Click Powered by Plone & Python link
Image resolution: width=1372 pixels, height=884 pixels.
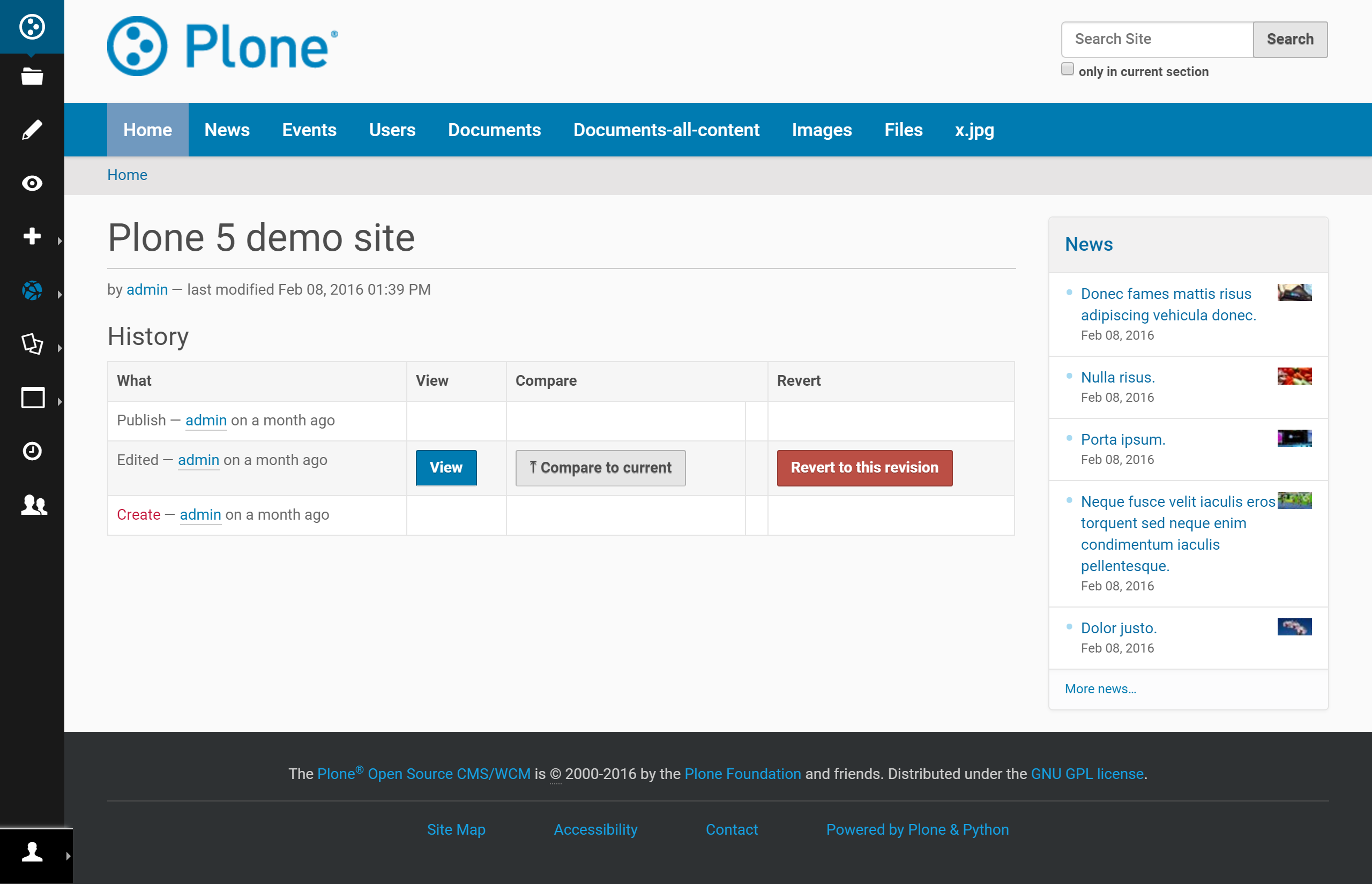coord(918,829)
